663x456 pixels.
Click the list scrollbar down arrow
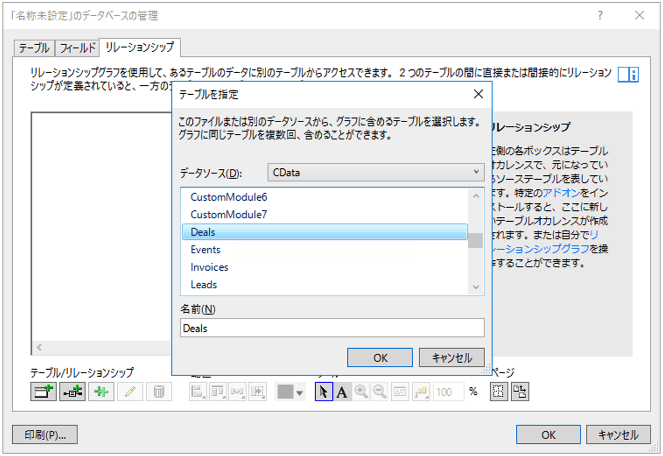[x=476, y=287]
